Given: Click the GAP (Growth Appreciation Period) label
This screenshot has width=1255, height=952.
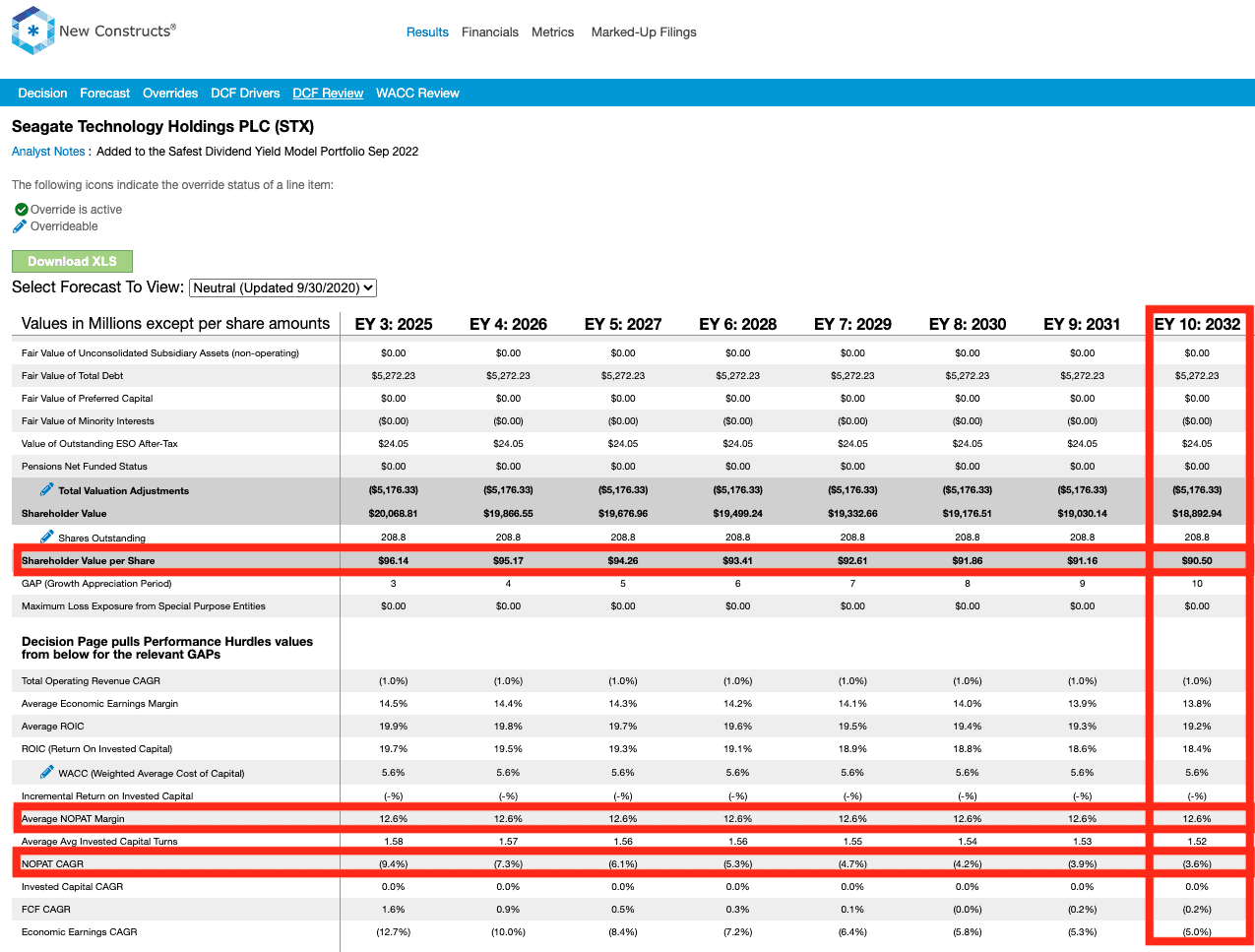Looking at the screenshot, I should [96, 584].
